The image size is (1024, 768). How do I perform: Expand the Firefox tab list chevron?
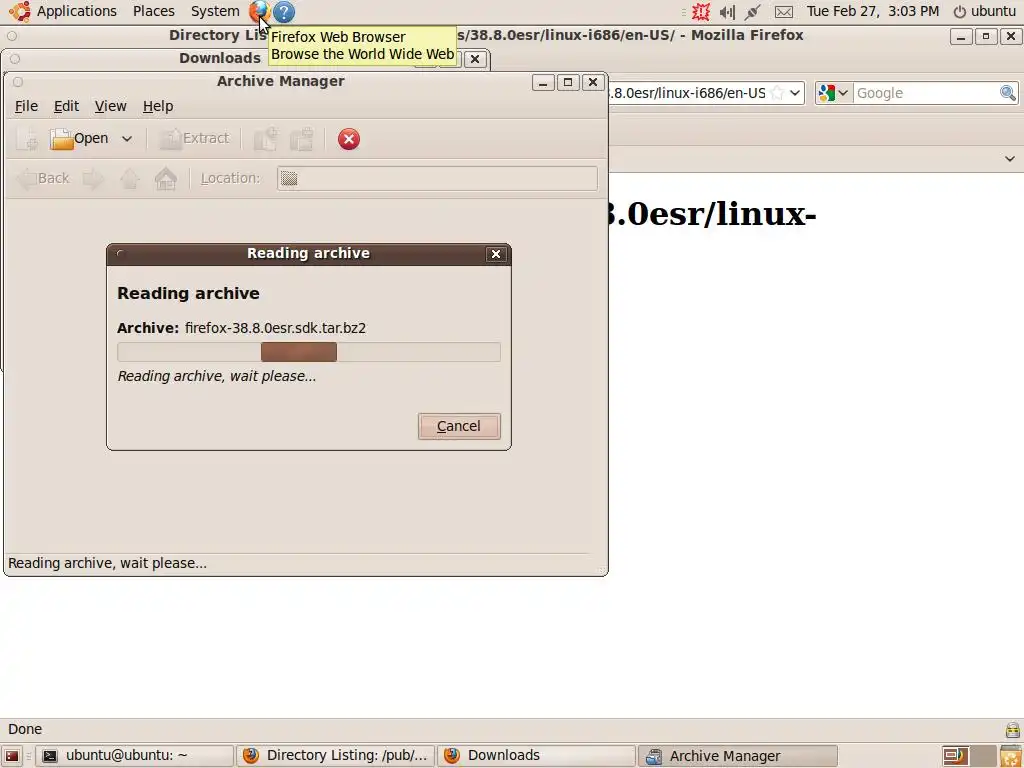click(x=1010, y=159)
